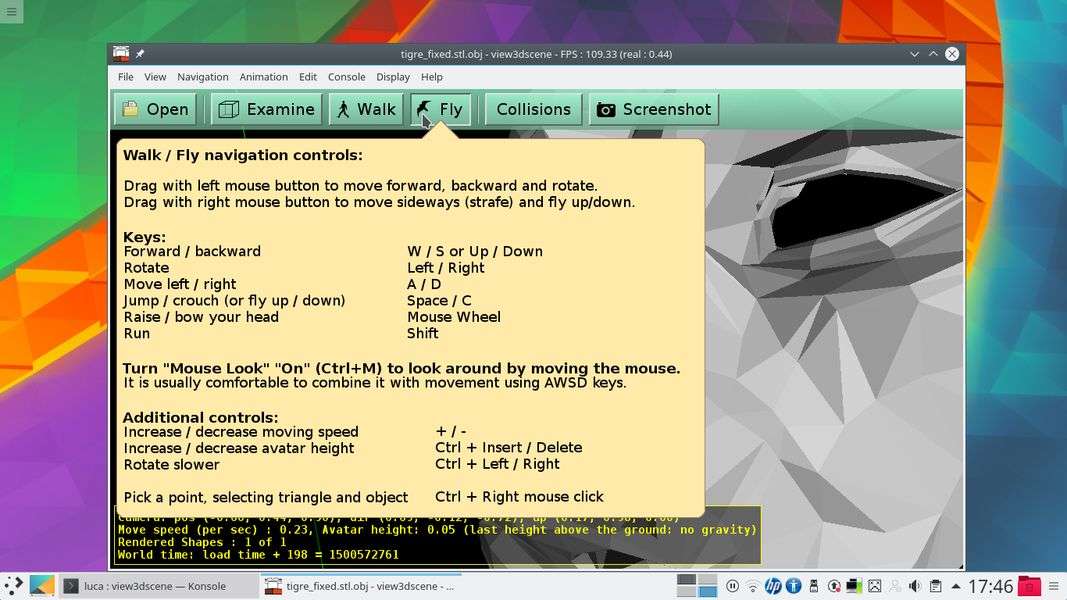This screenshot has width=1067, height=600.
Task: Take a Screenshot using the camera button
Action: [655, 110]
